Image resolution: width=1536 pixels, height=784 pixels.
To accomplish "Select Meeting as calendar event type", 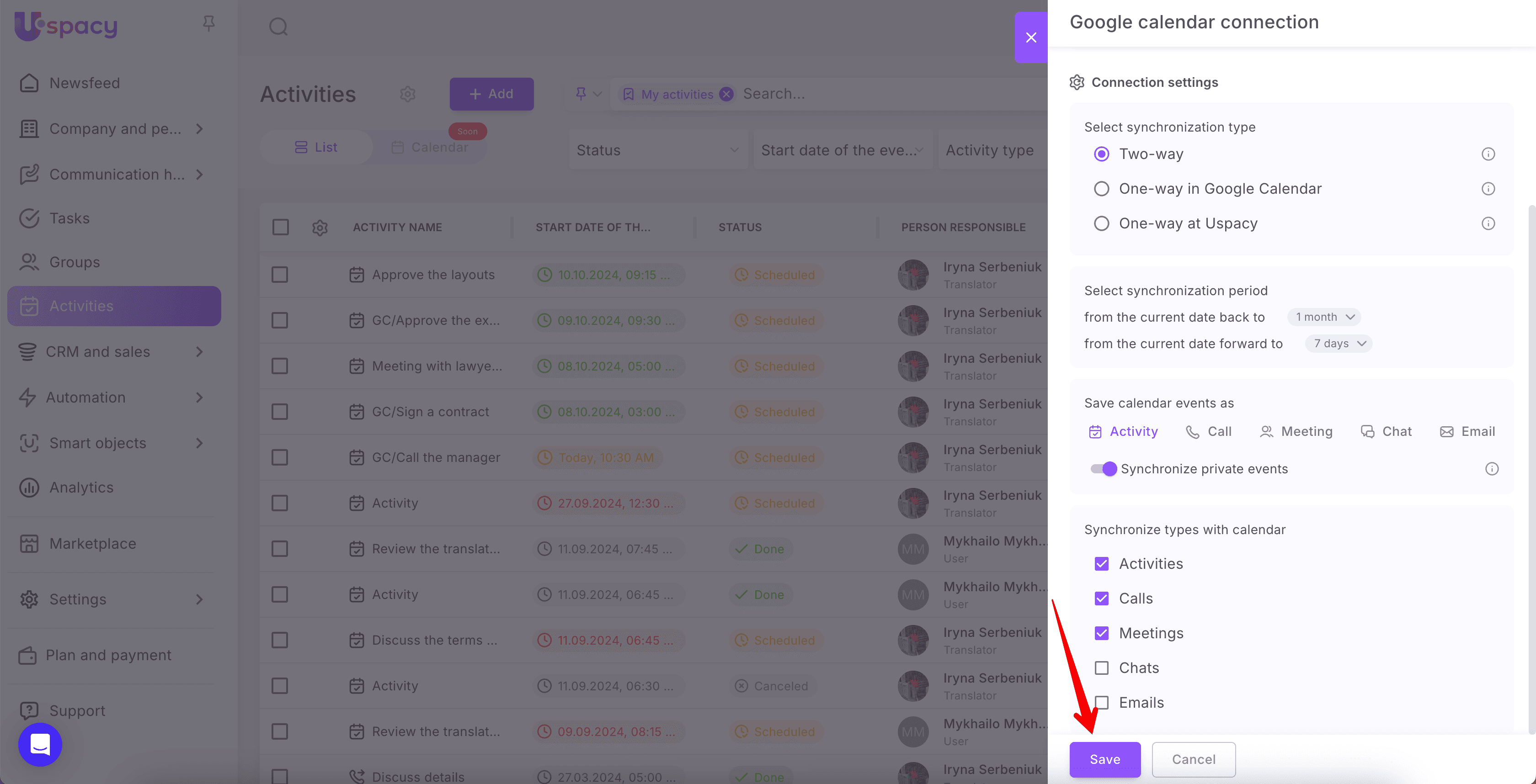I will [1296, 431].
